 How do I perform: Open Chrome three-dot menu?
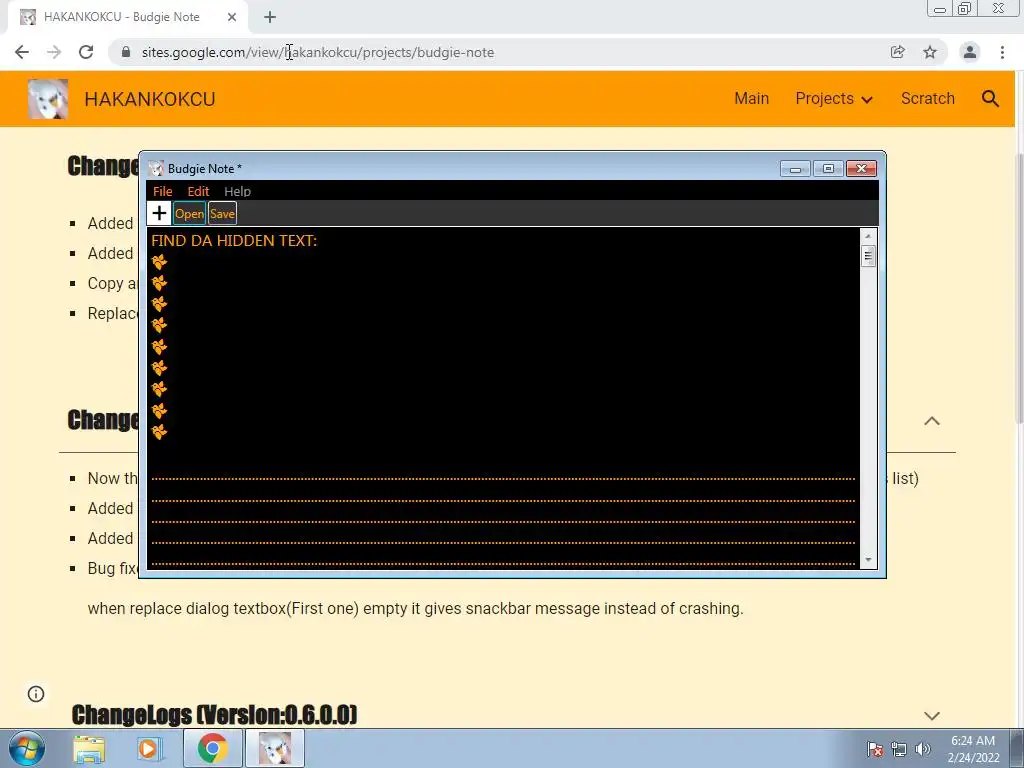coord(1002,52)
